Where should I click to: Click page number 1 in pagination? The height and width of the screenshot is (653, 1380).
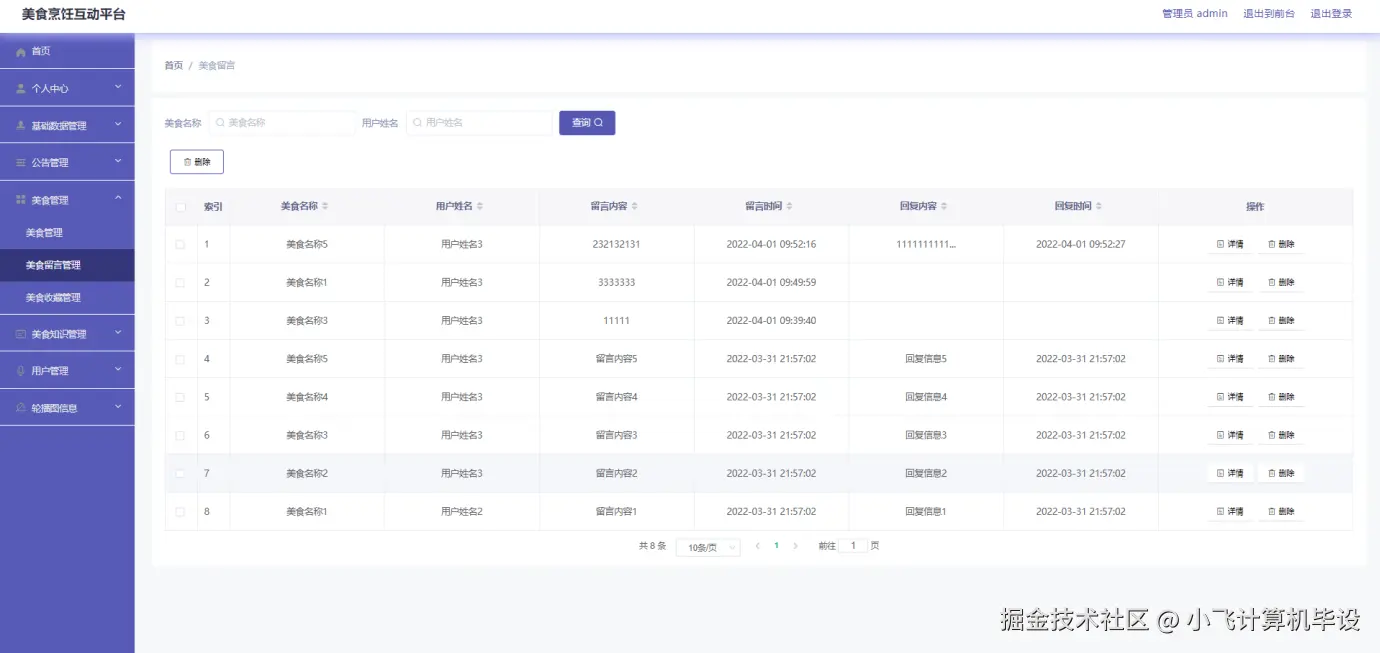click(776, 546)
